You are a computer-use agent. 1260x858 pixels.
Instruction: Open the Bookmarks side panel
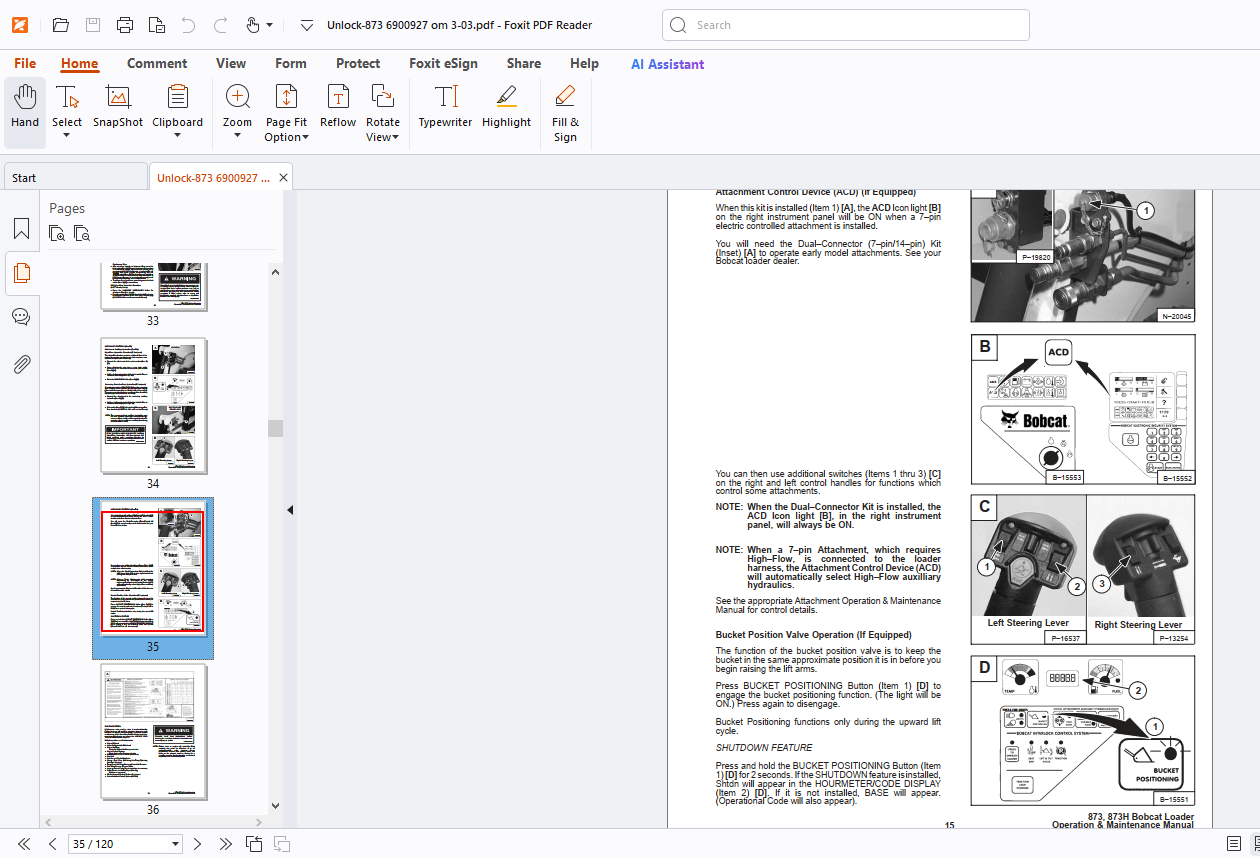pos(21,228)
